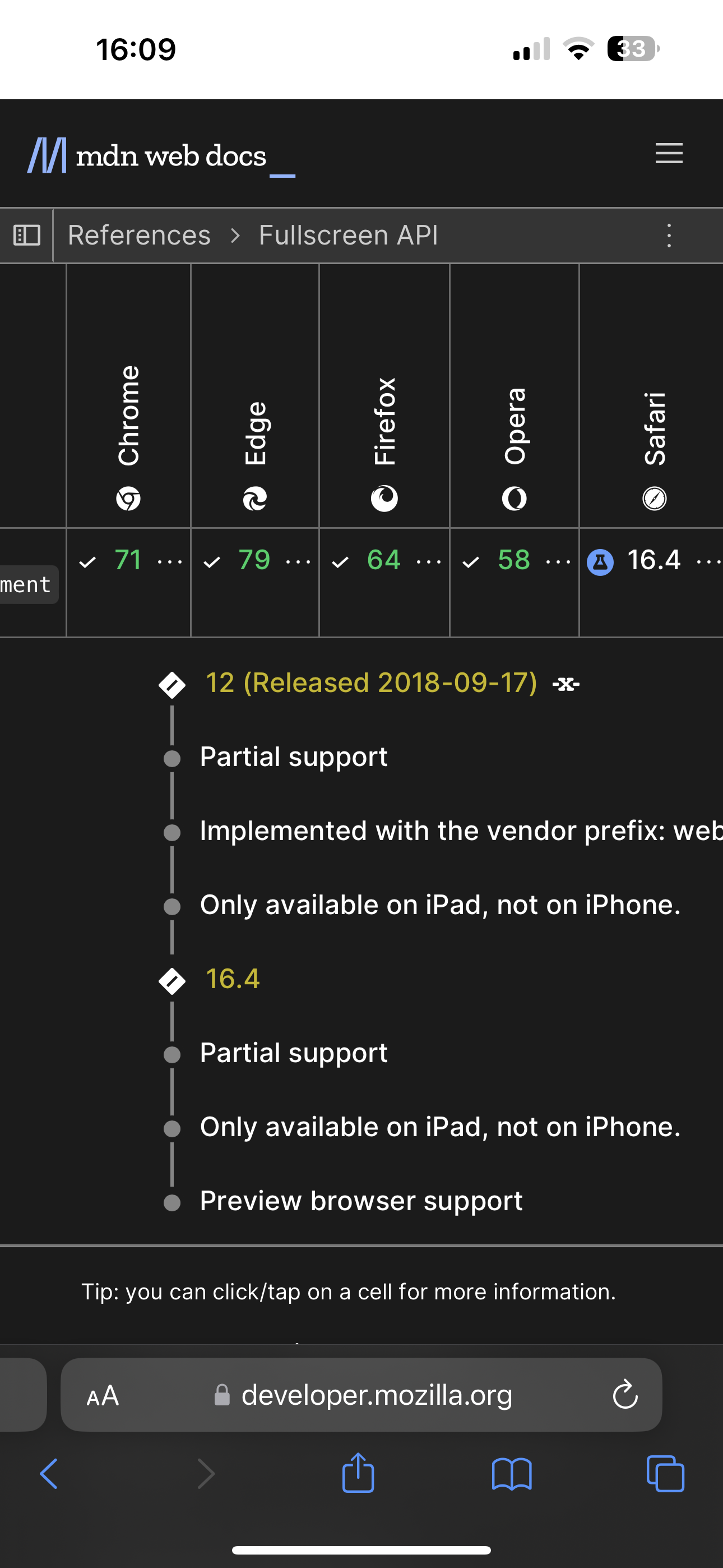723x1568 pixels.
Task: Open the three-dot menu beside Fullscreen API
Action: [x=668, y=235]
